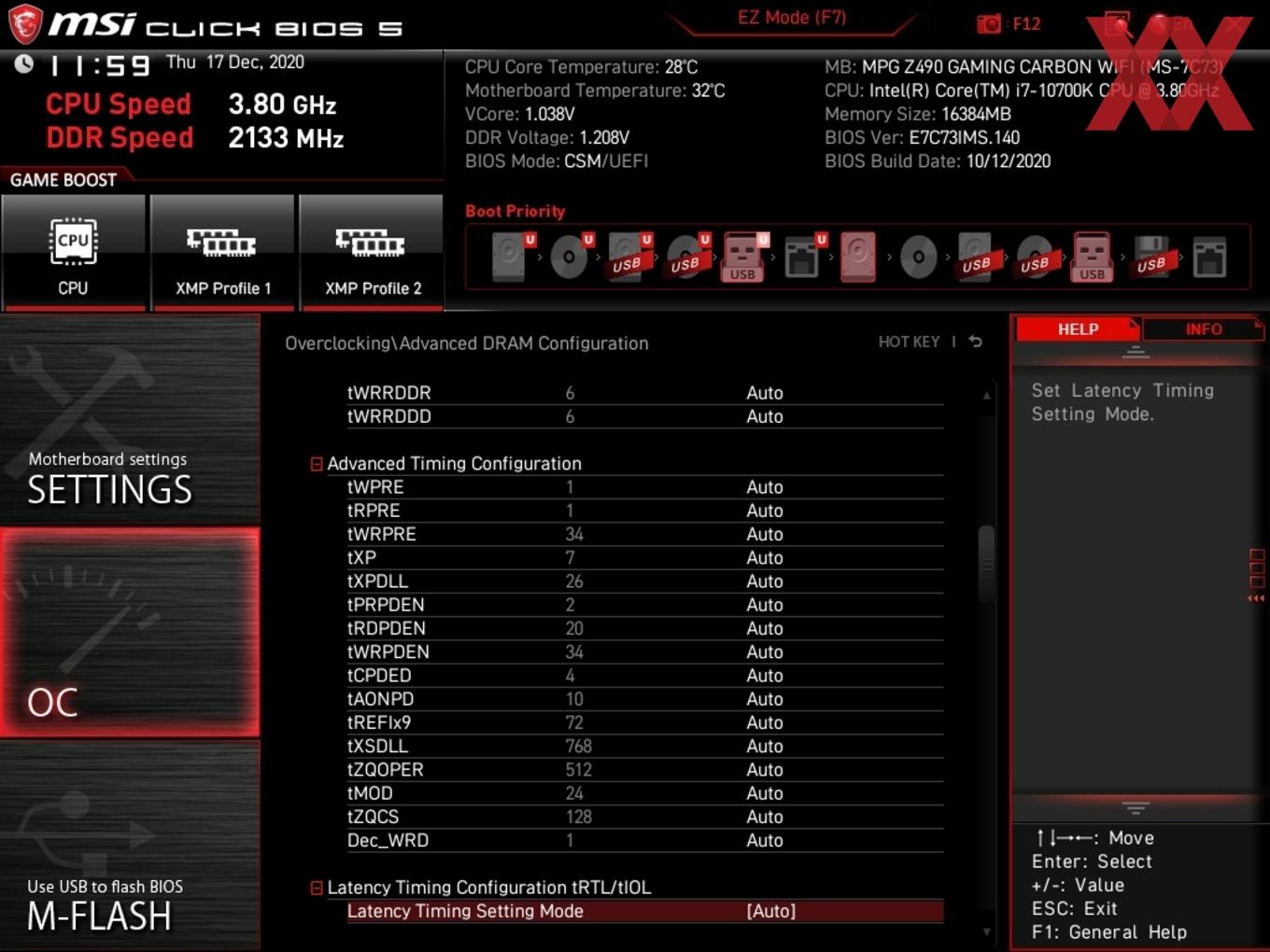Click the scroll-down arrow of timing list
The height and width of the screenshot is (952, 1270).
click(986, 931)
